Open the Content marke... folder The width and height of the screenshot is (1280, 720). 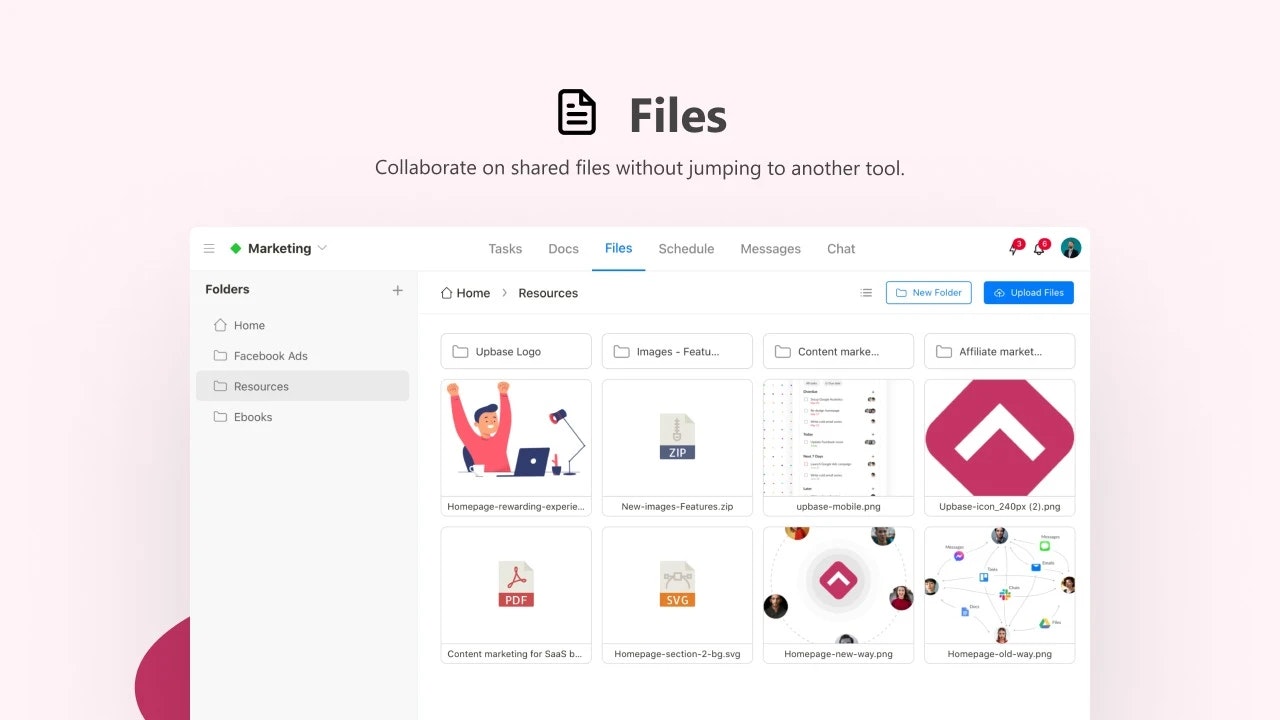point(838,351)
